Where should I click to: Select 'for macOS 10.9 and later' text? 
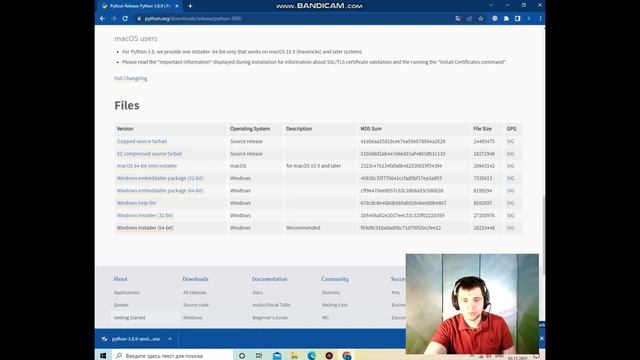tap(313, 166)
